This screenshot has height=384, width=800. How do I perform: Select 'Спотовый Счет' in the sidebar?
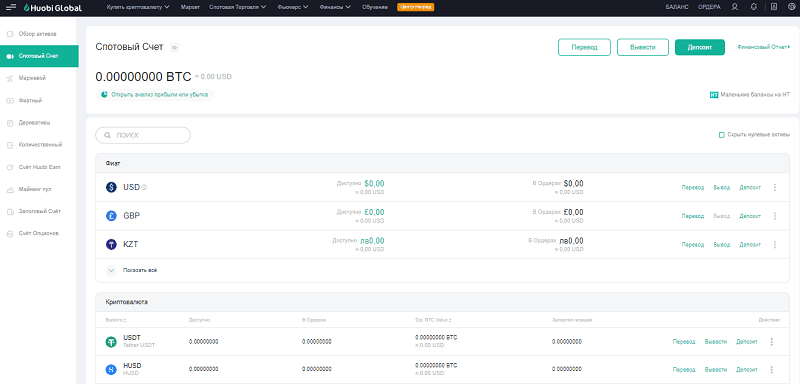tap(39, 56)
